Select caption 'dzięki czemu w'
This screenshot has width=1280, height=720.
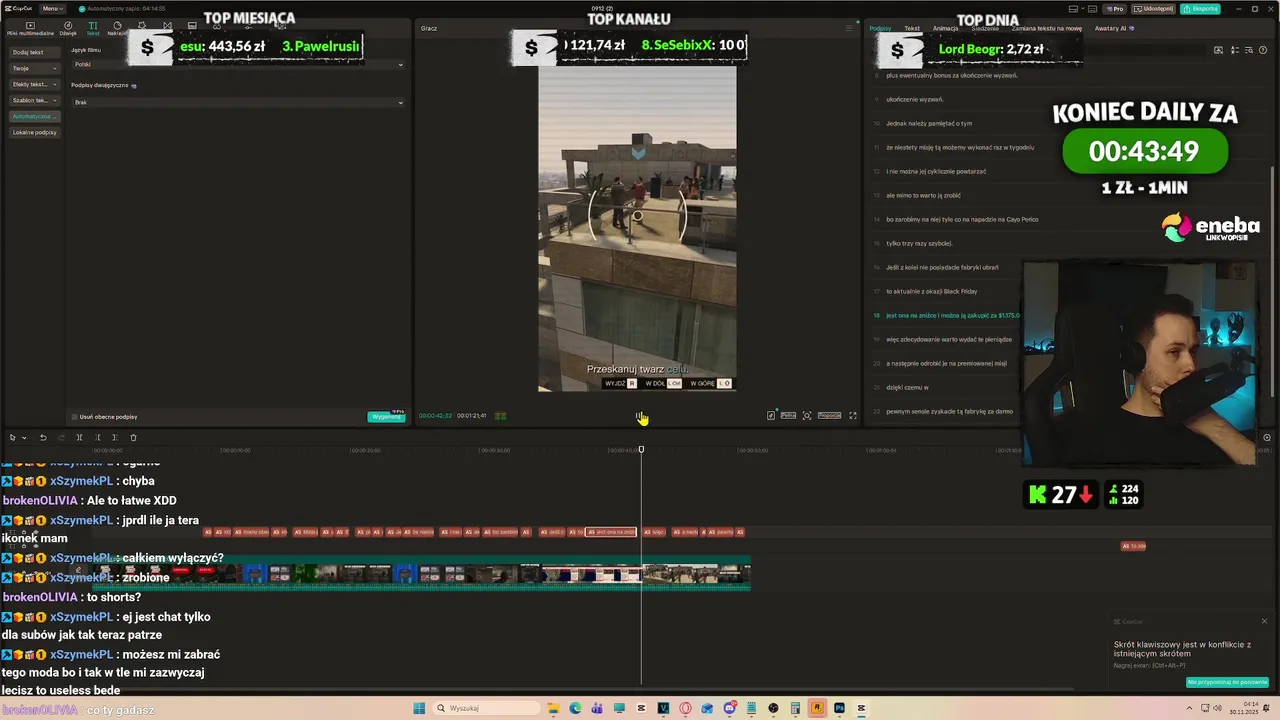pos(907,387)
